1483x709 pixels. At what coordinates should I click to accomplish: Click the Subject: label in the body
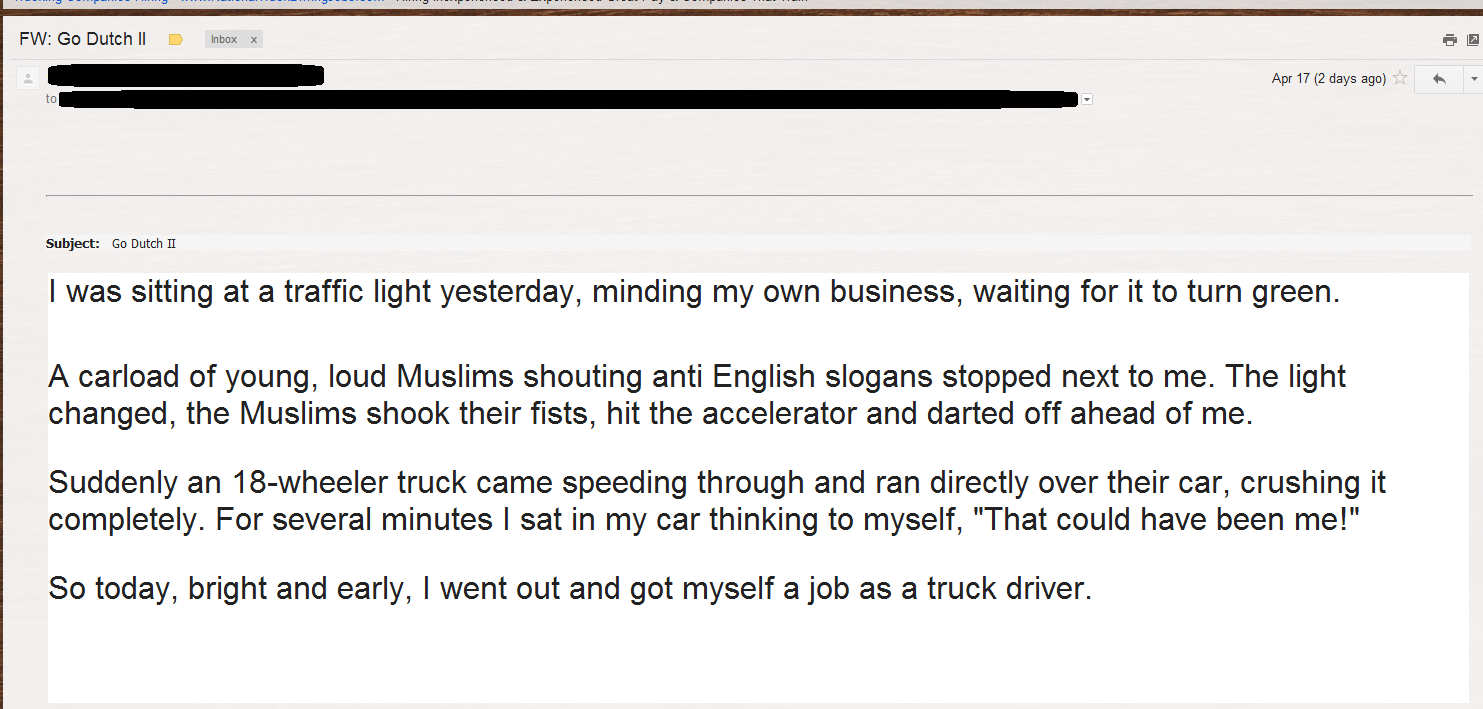click(x=73, y=243)
